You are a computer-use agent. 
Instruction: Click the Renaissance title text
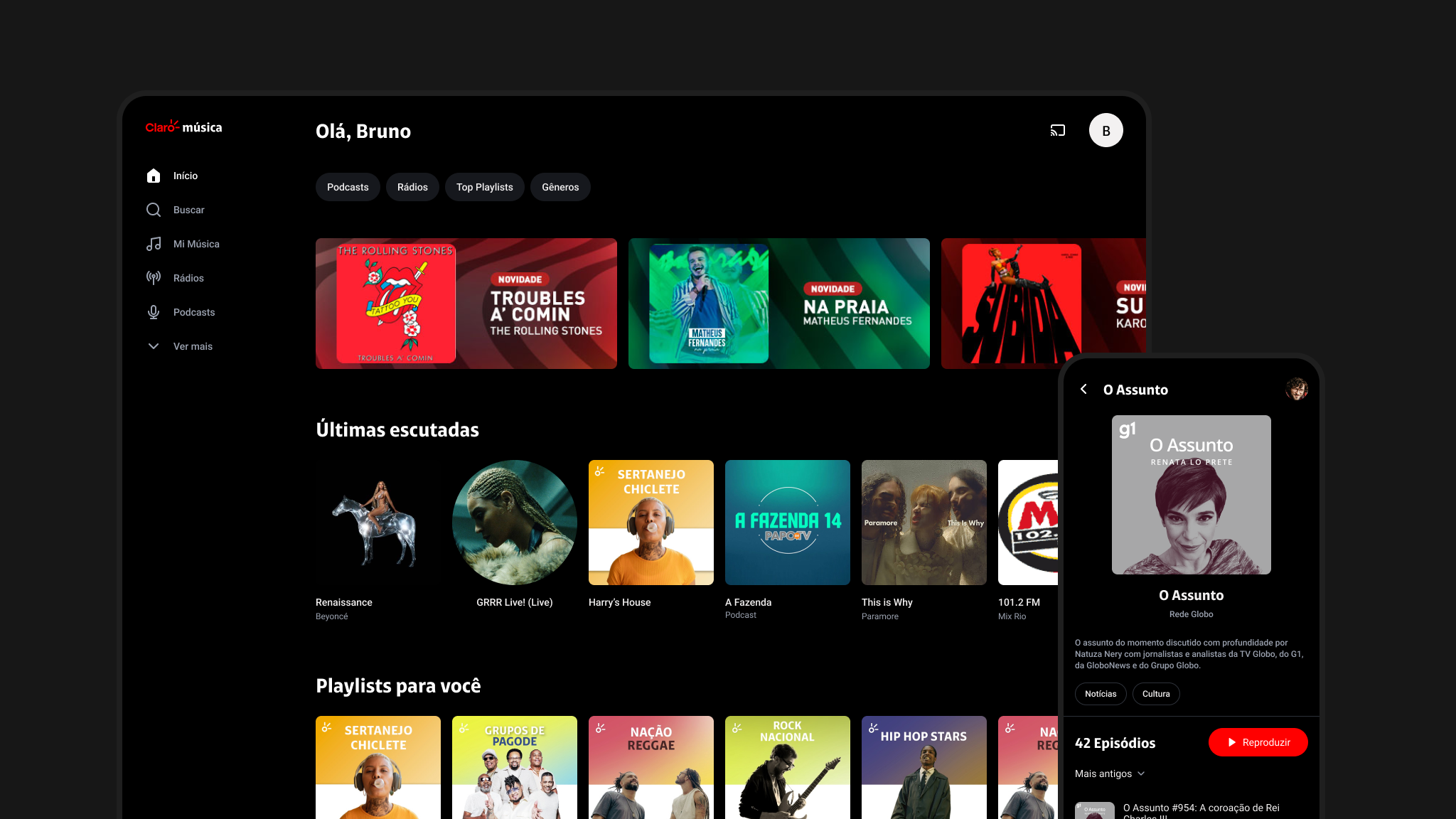pyautogui.click(x=344, y=602)
